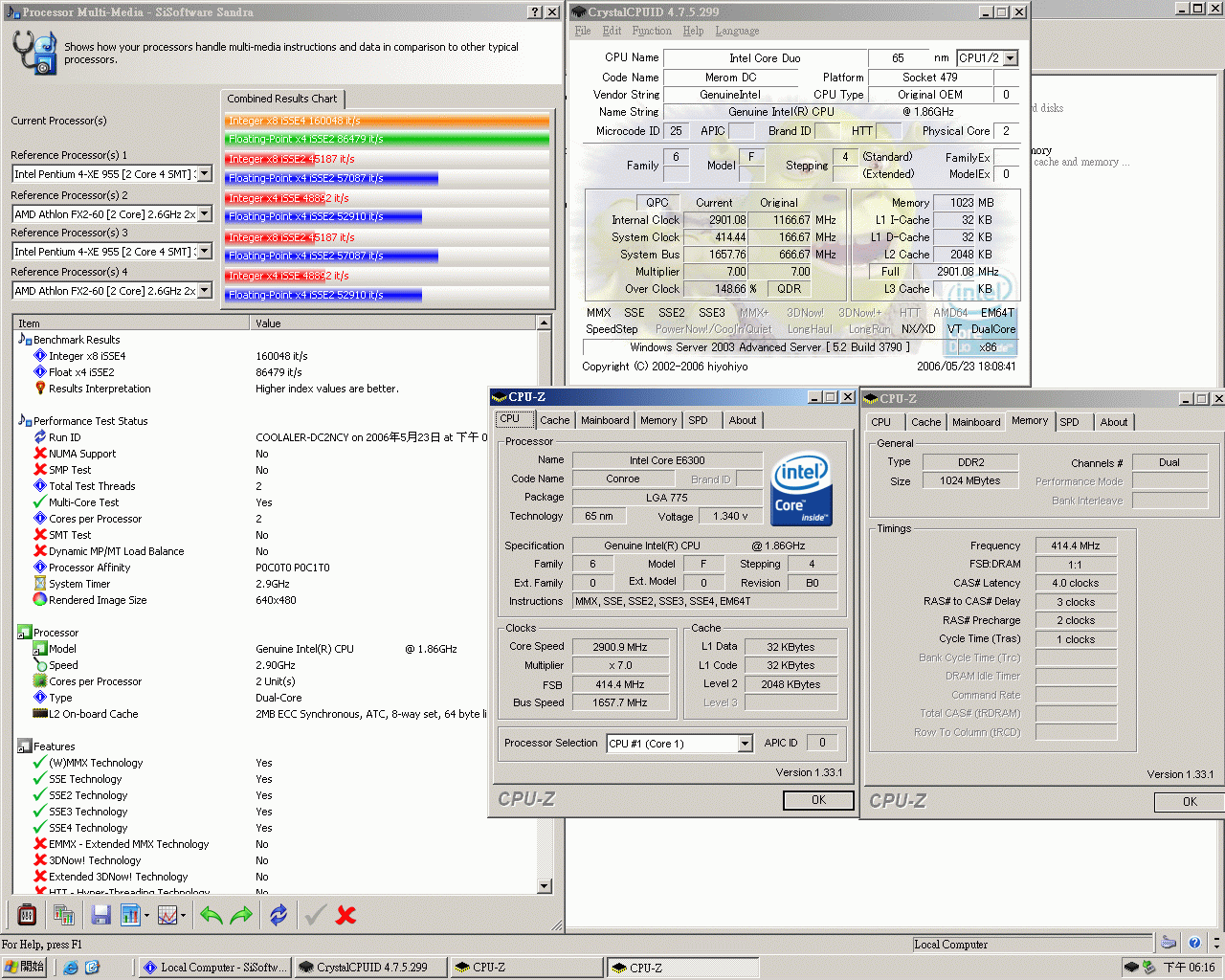Click the blue help icon in language bar
This screenshot has width=1225, height=980.
(x=1194, y=943)
